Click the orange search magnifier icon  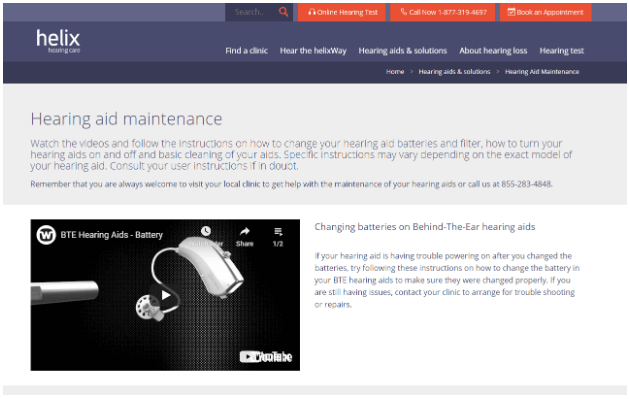283,12
